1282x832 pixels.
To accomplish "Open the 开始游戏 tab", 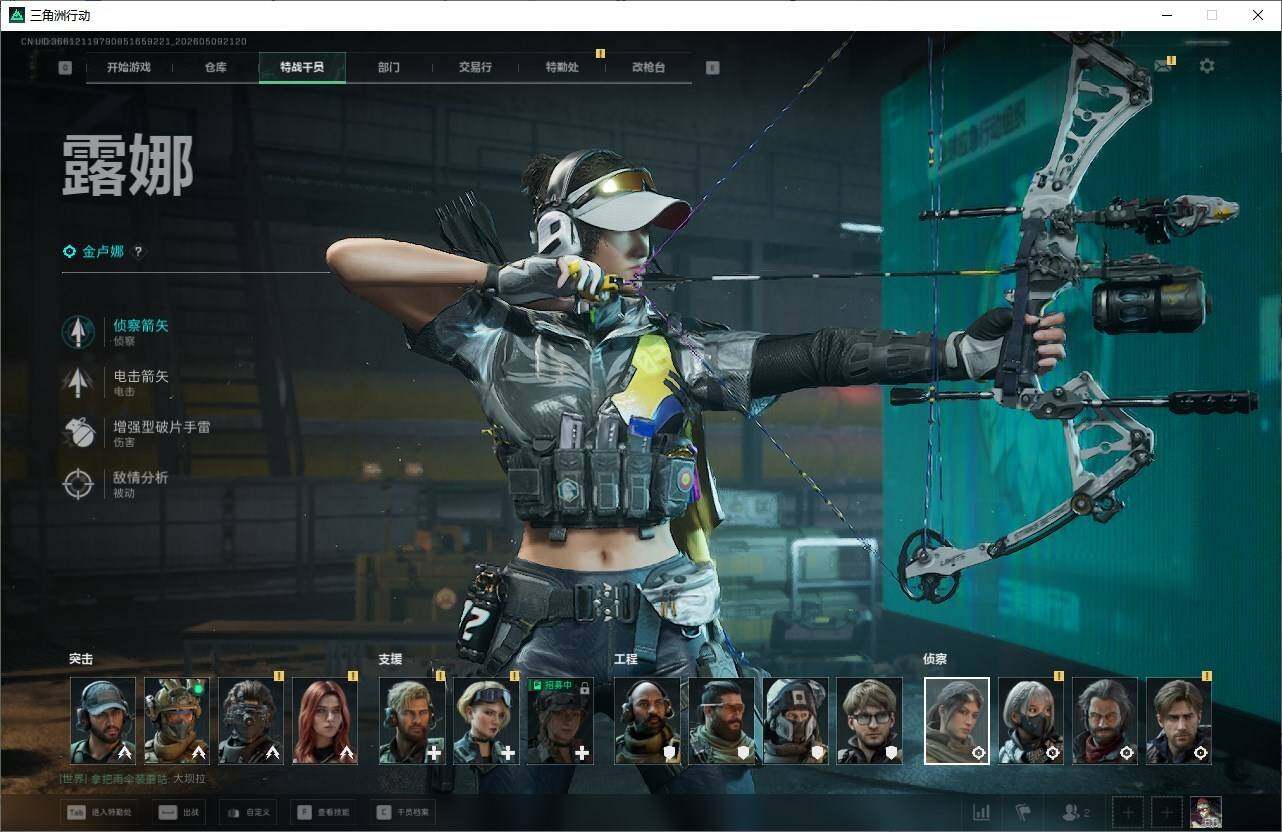I will [129, 67].
